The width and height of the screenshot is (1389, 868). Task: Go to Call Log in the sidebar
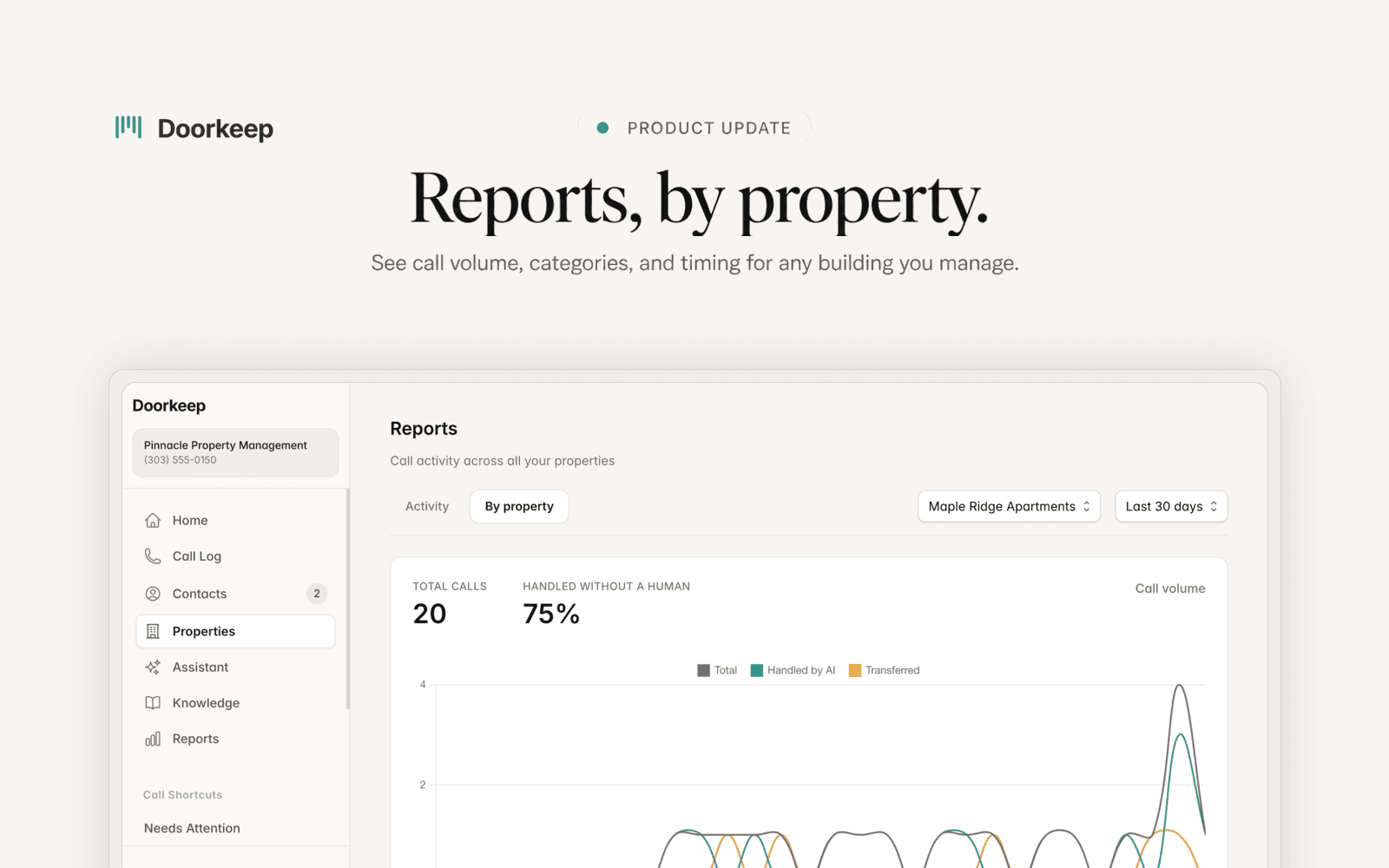coord(235,556)
